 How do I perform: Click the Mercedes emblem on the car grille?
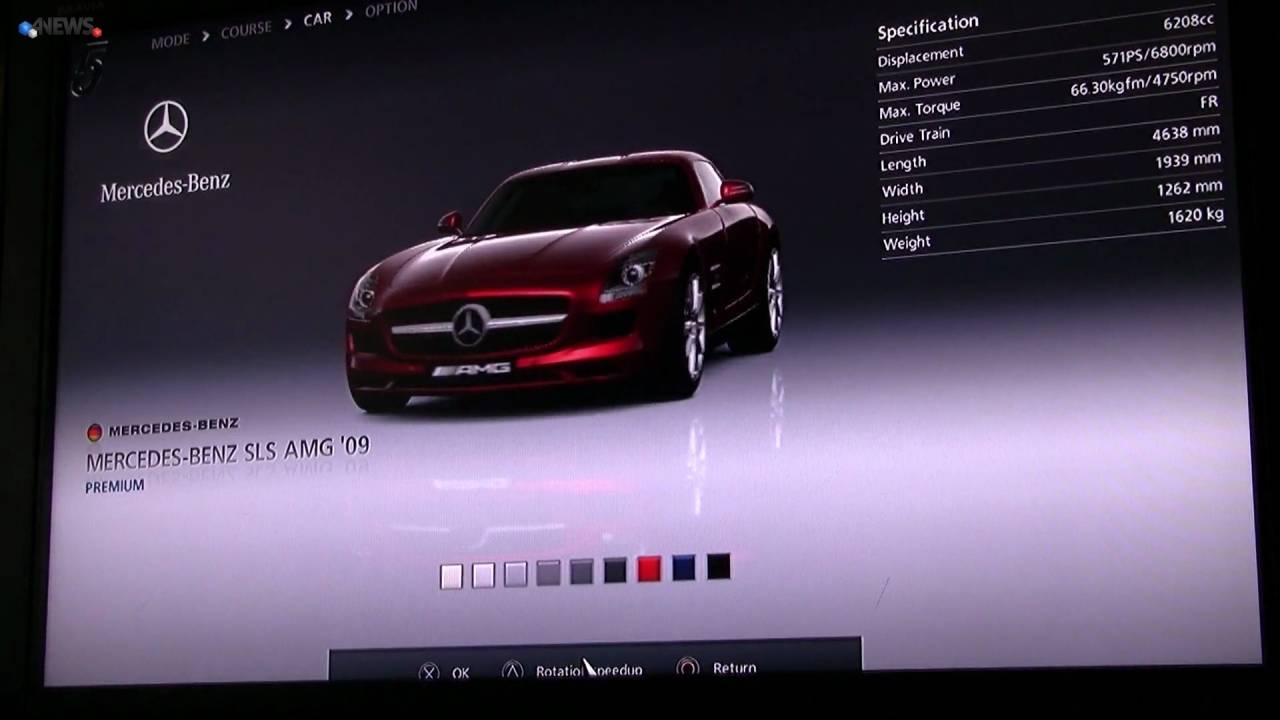click(x=469, y=326)
